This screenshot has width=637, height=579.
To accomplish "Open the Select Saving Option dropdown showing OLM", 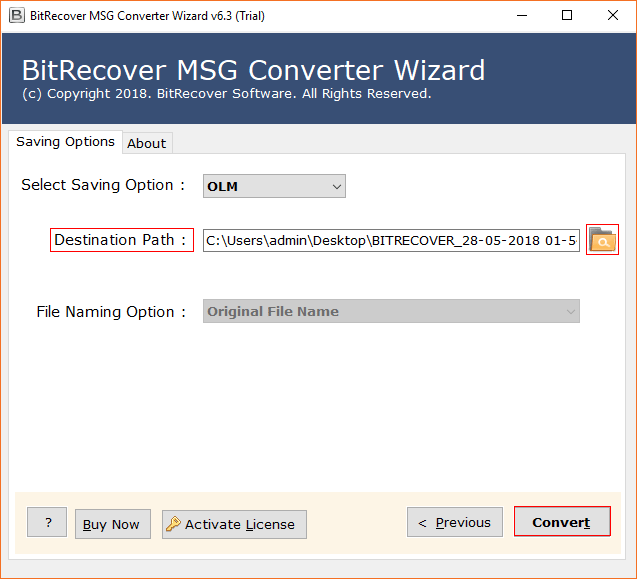I will (x=274, y=186).
